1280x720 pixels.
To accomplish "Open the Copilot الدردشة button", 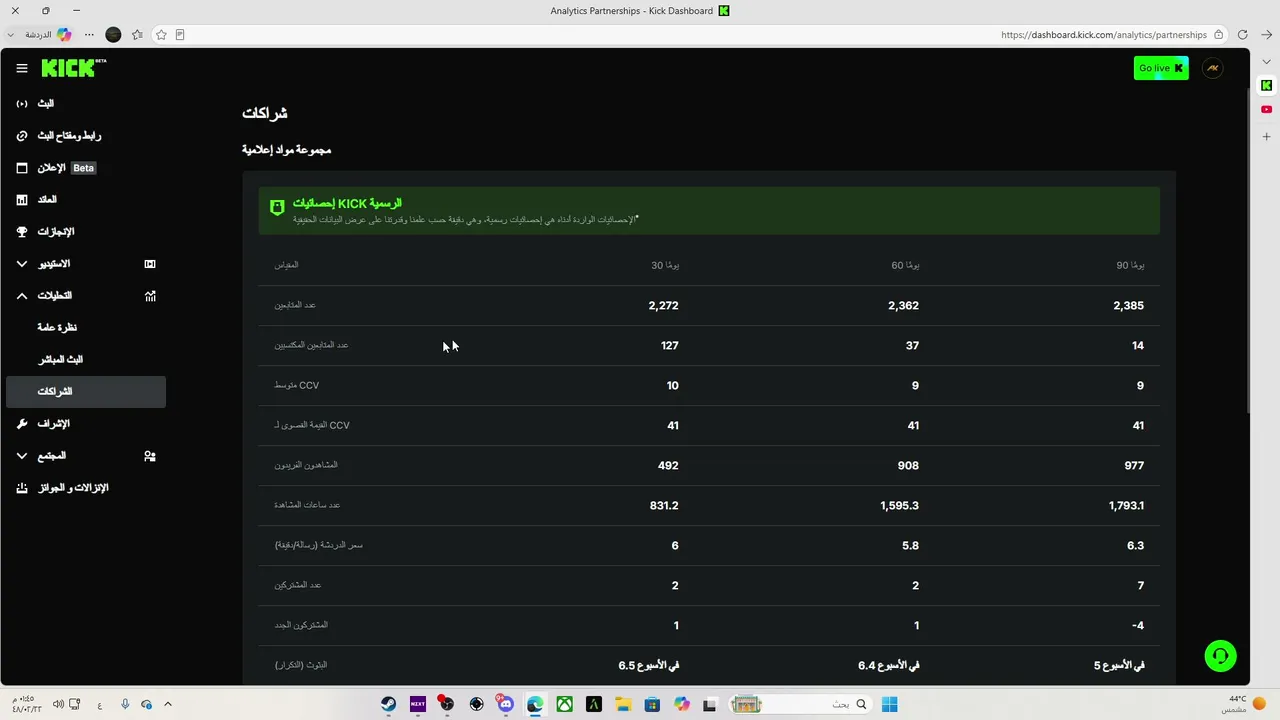I will coord(49,35).
